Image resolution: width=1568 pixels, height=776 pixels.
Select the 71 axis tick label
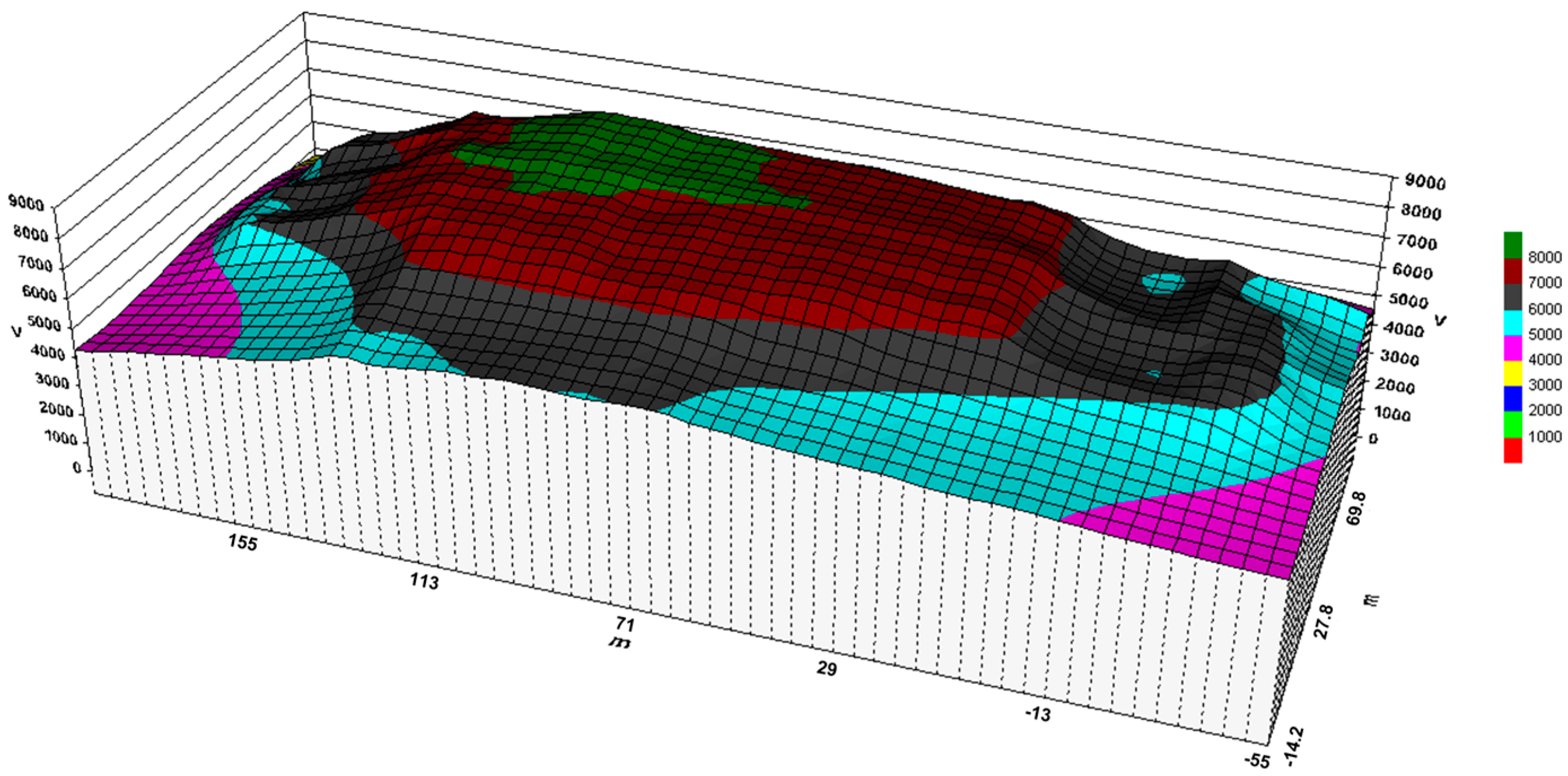tap(625, 624)
